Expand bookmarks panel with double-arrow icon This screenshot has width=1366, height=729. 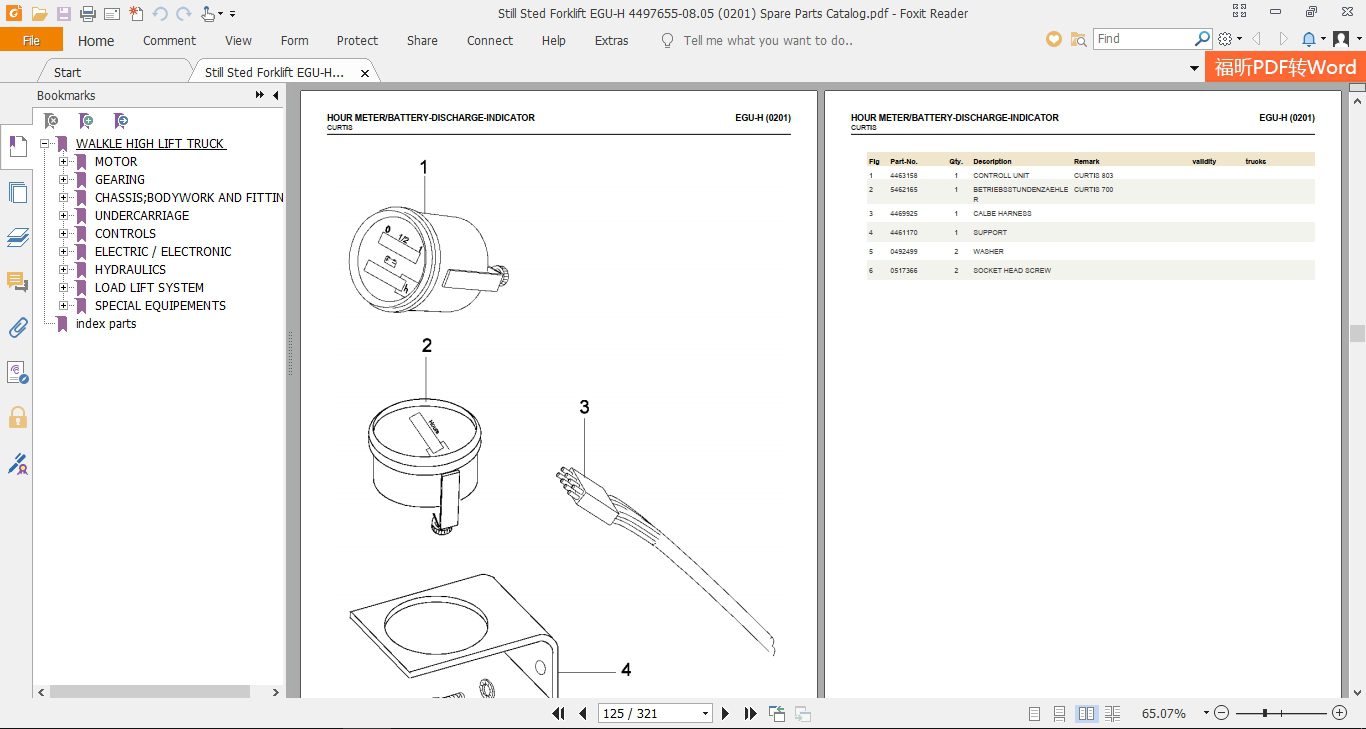click(260, 95)
